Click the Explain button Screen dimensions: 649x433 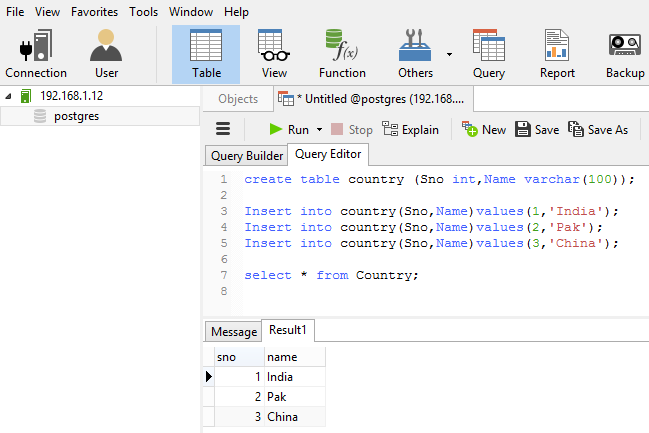coord(410,130)
